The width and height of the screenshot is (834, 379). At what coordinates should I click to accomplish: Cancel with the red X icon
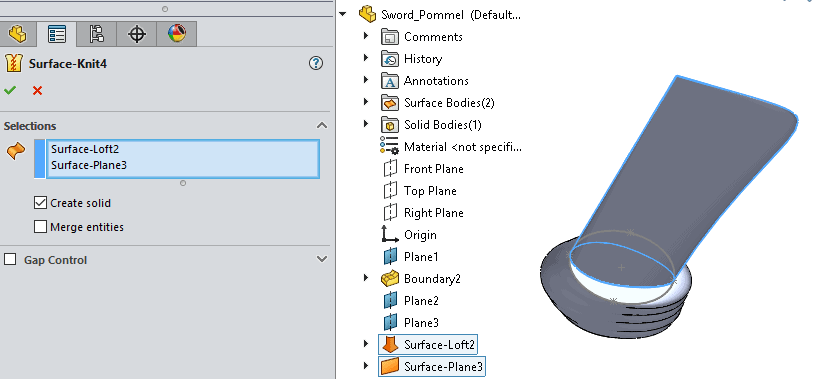pos(37,90)
